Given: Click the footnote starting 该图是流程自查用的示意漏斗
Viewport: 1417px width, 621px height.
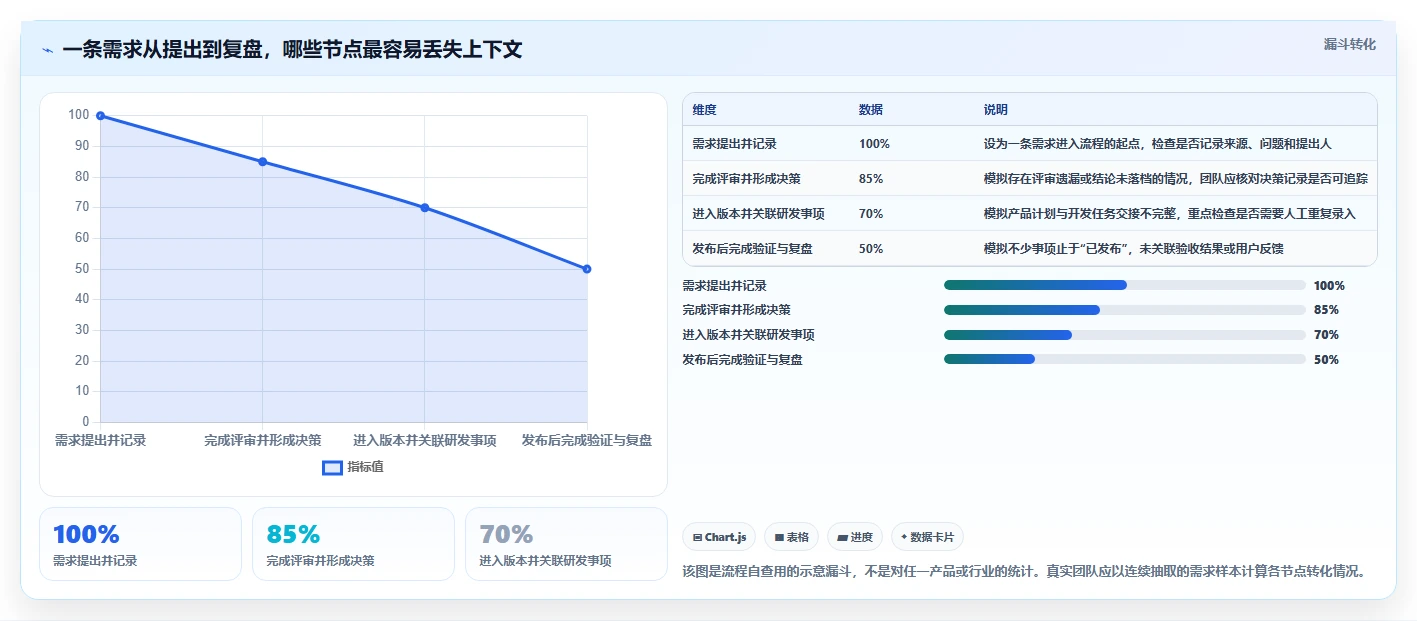Looking at the screenshot, I should pyautogui.click(x=1025, y=572).
